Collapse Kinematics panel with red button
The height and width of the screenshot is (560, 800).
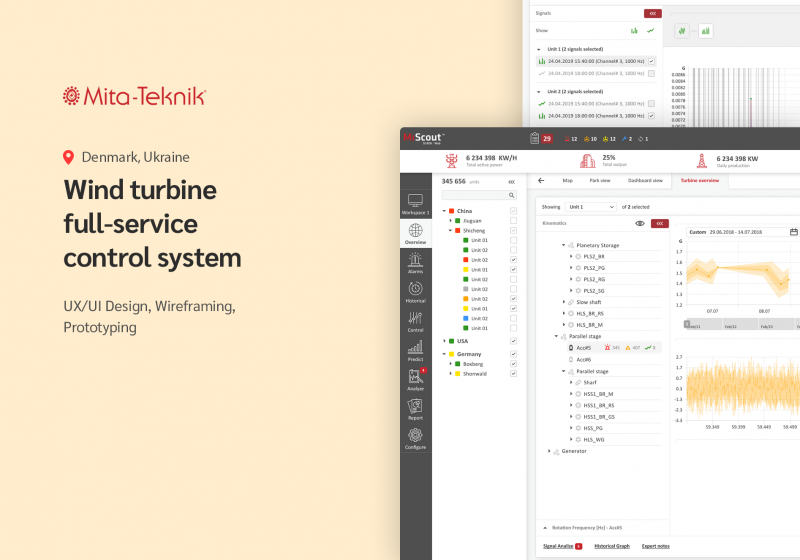pyautogui.click(x=660, y=223)
